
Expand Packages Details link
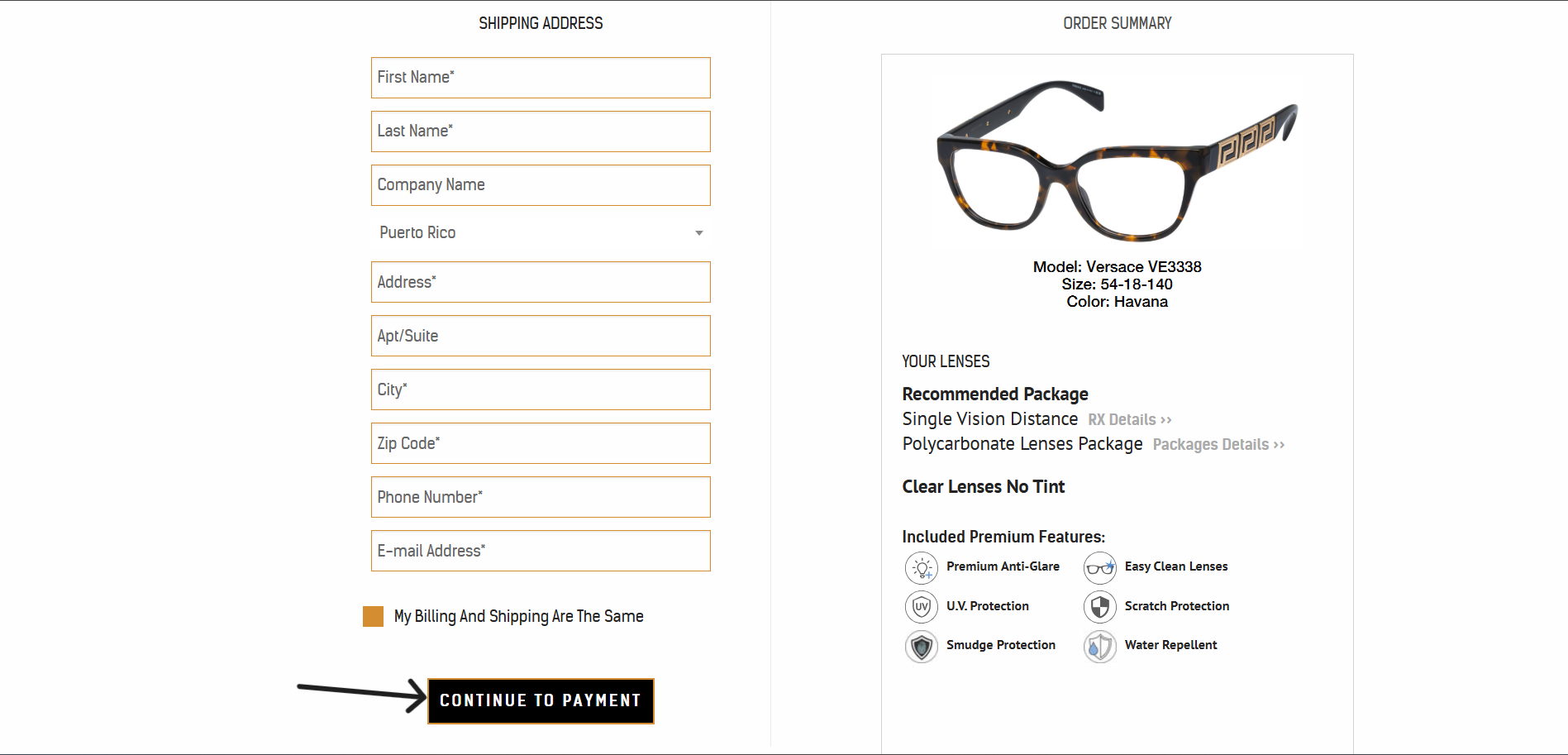point(1218,445)
